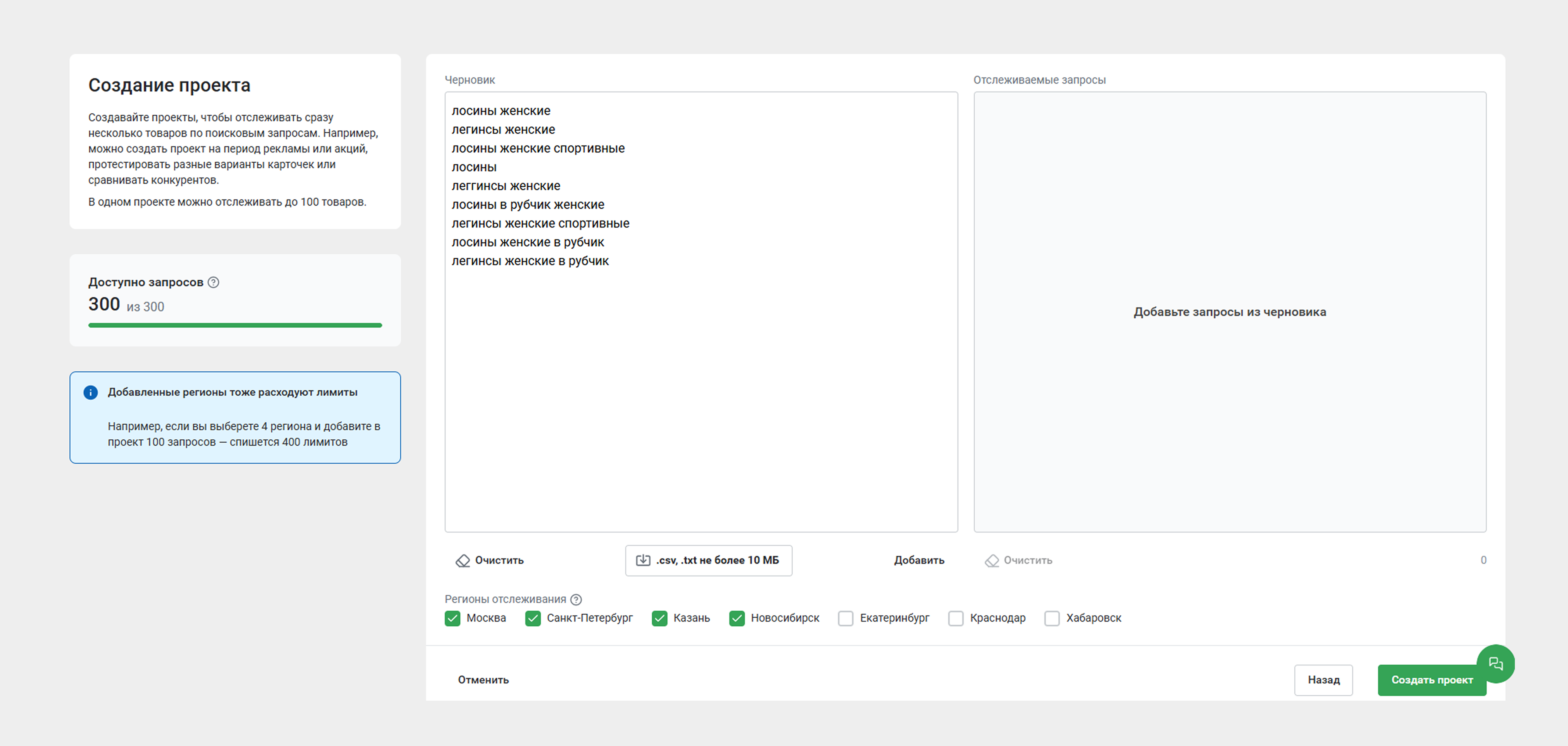
Task: Click the draft line 'лосины женские спортивные'
Action: pos(538,149)
